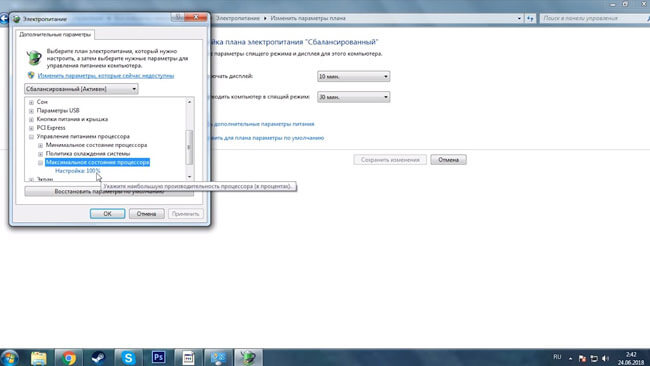650x366 pixels.
Task: Click Настройка: 100% value
Action: pos(78,171)
